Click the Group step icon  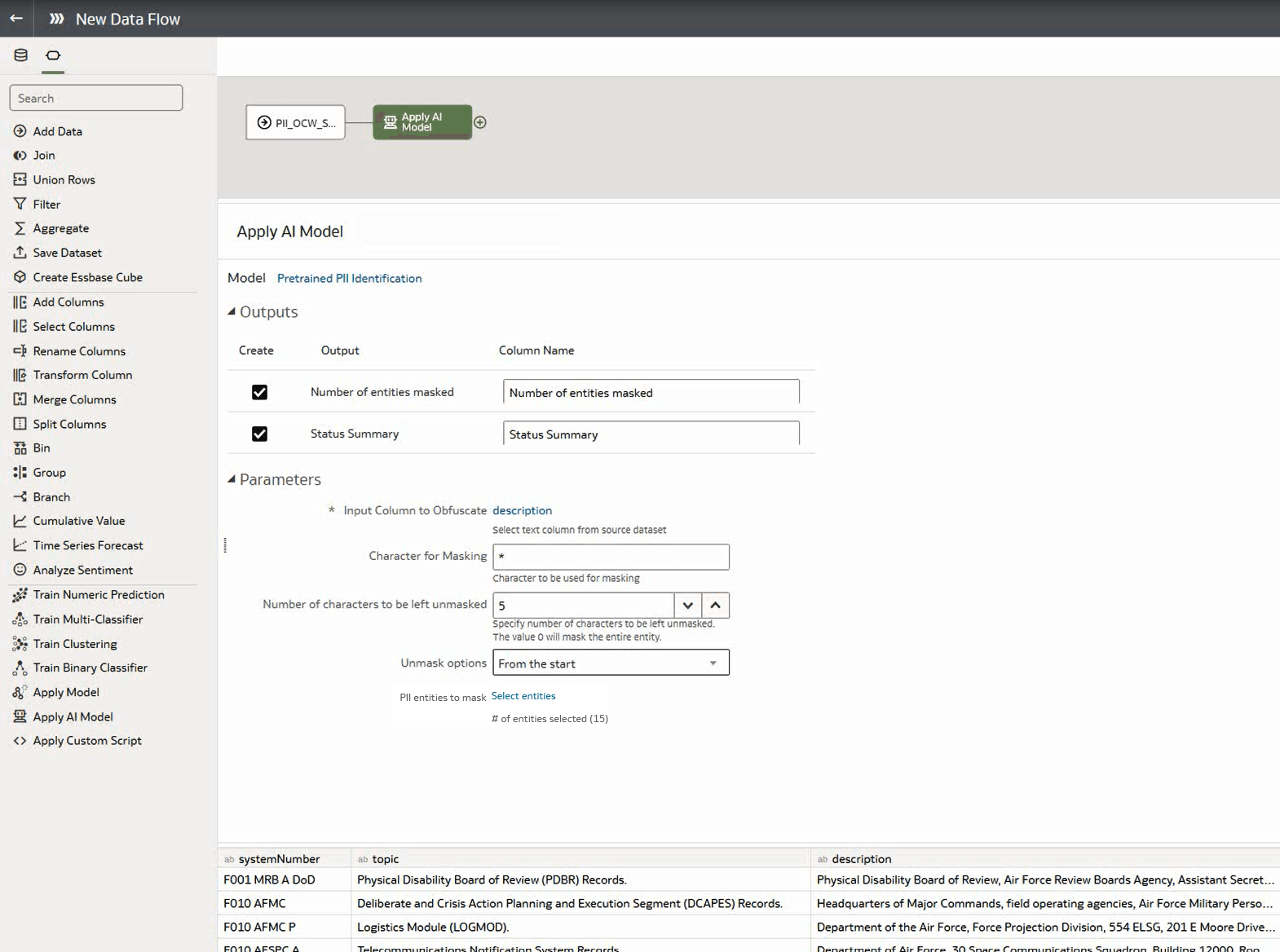(x=20, y=472)
